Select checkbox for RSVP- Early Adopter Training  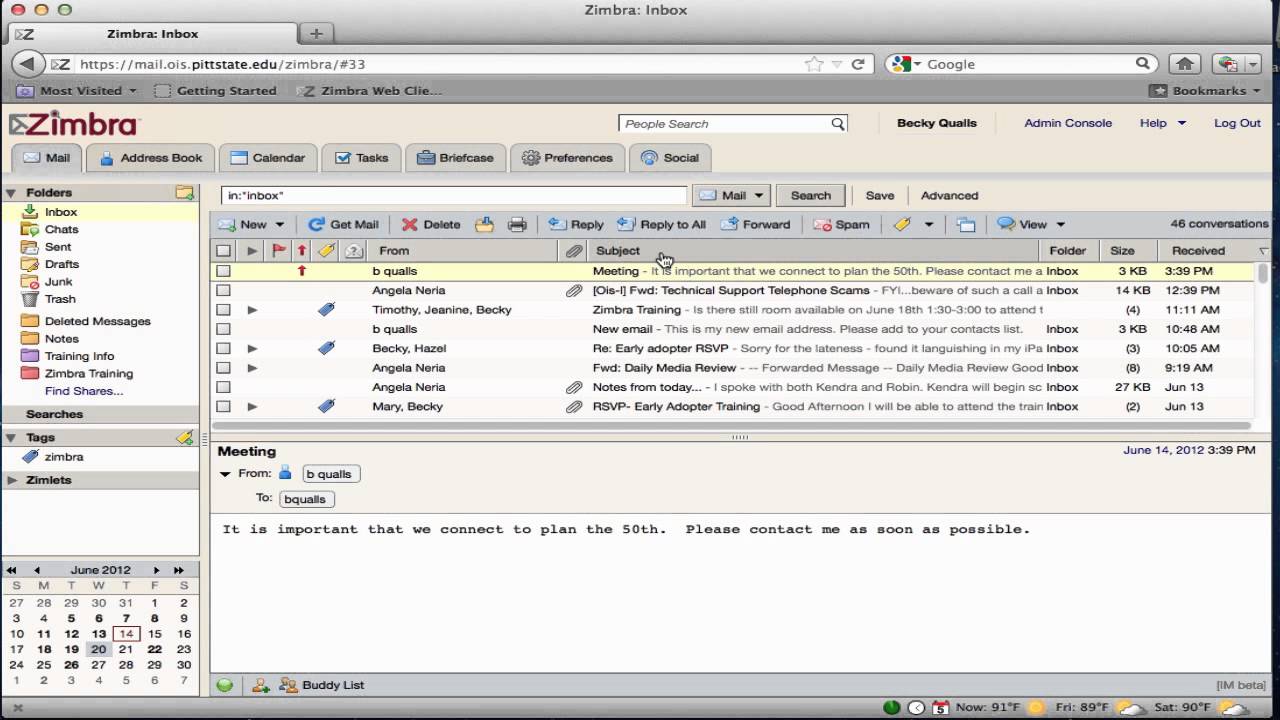[x=223, y=406]
